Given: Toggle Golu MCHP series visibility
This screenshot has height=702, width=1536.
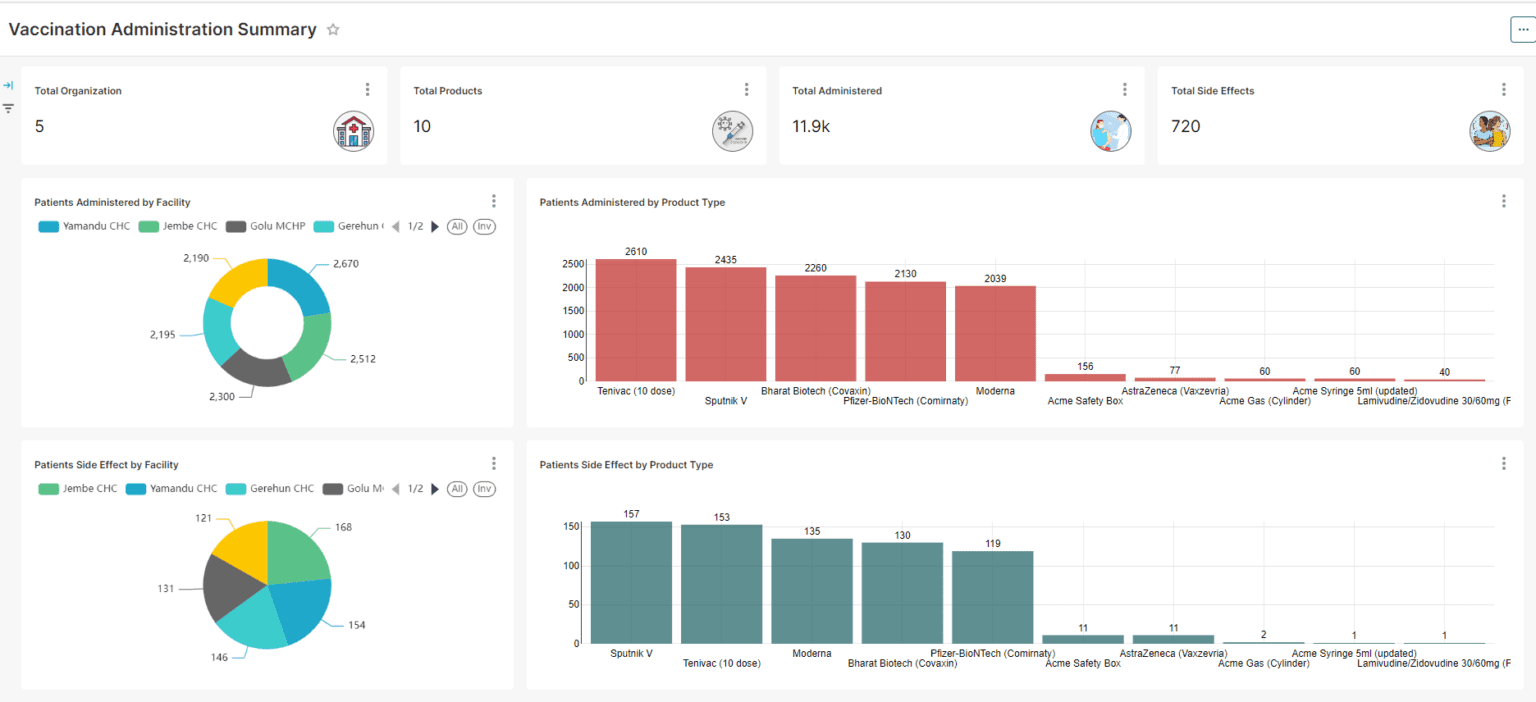Looking at the screenshot, I should (248, 226).
